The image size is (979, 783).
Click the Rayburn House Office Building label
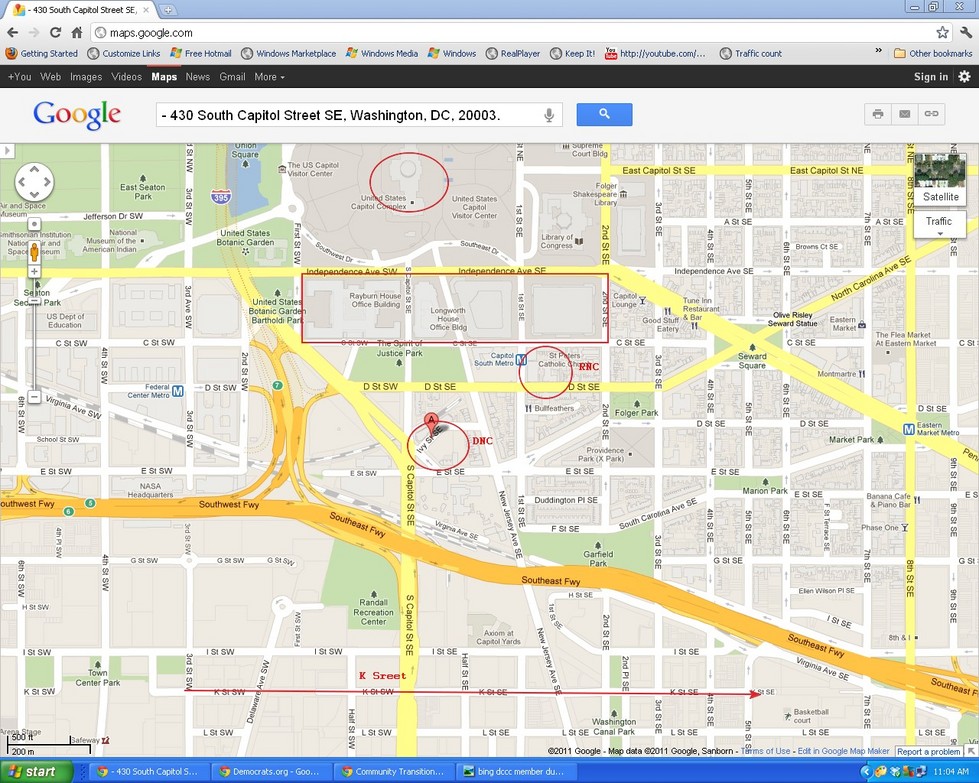tap(375, 300)
